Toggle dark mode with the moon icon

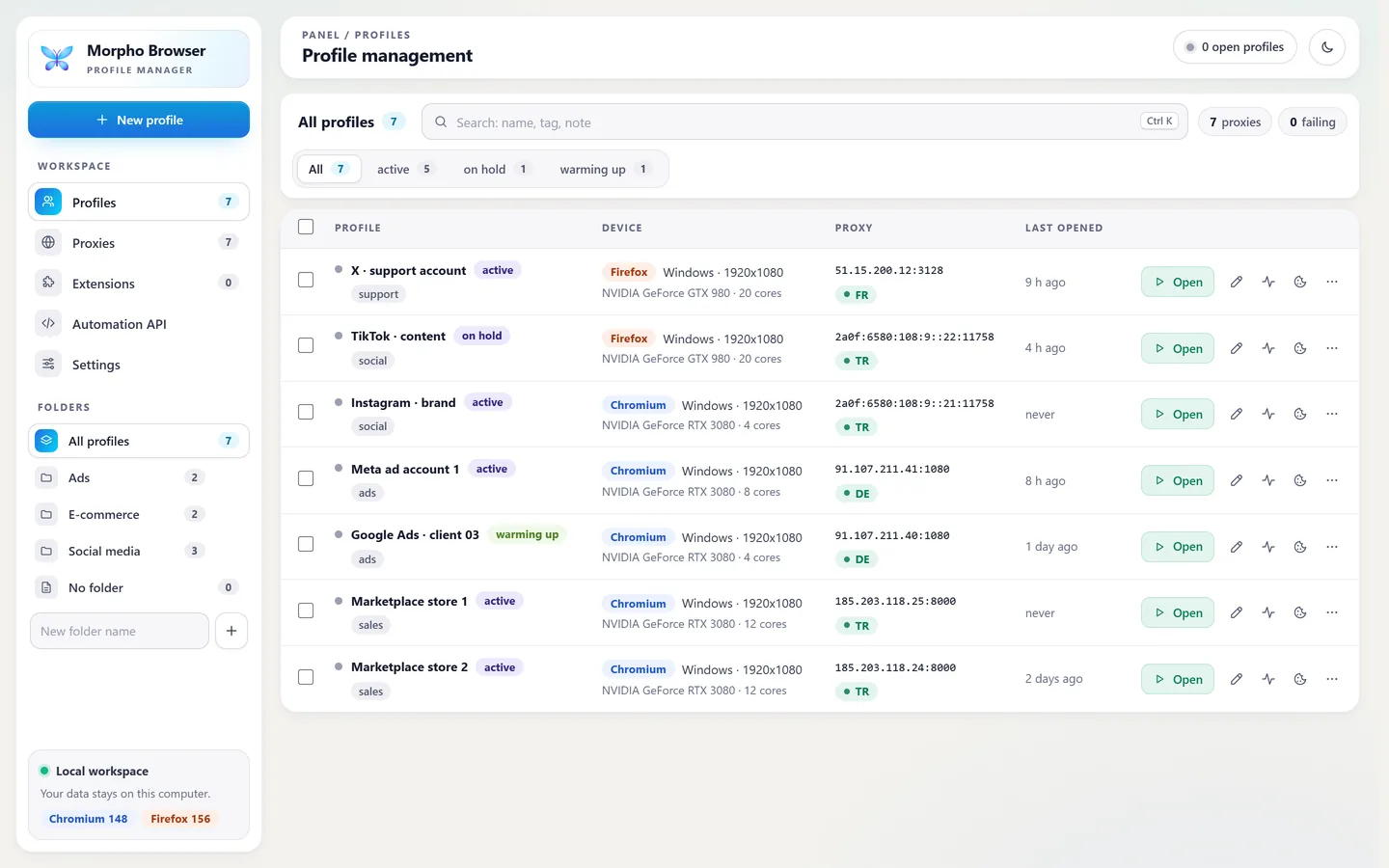point(1327,47)
